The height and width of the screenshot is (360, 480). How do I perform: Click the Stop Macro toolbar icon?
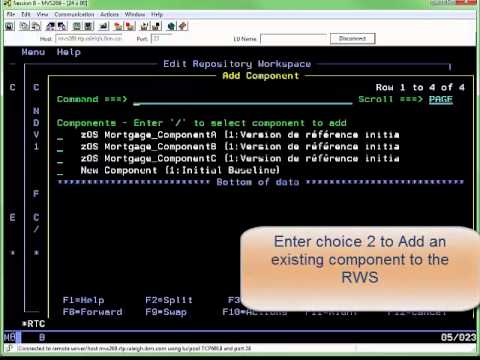tap(130, 26)
